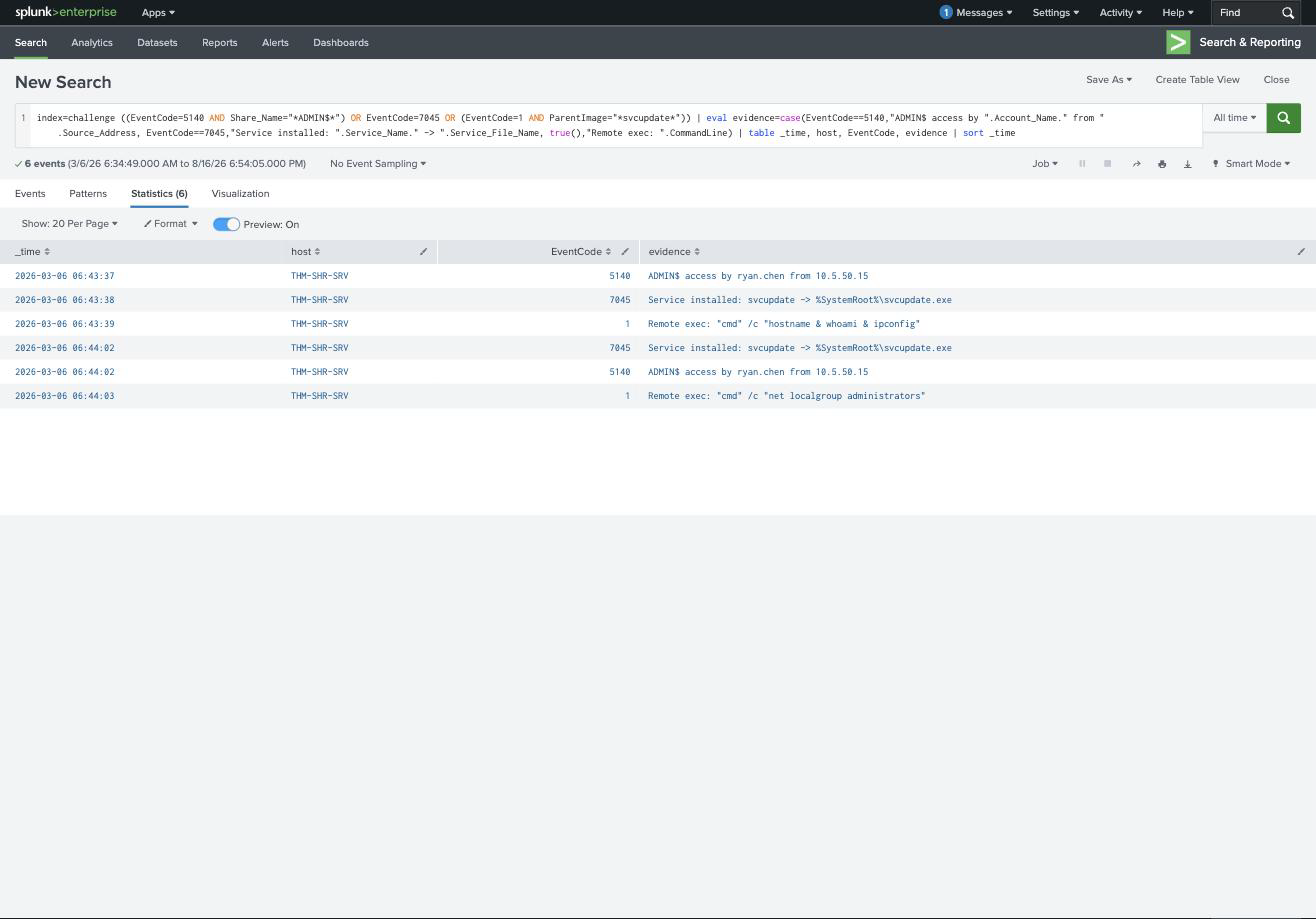Export the search results with download icon
The height and width of the screenshot is (919, 1316).
pyautogui.click(x=1188, y=164)
